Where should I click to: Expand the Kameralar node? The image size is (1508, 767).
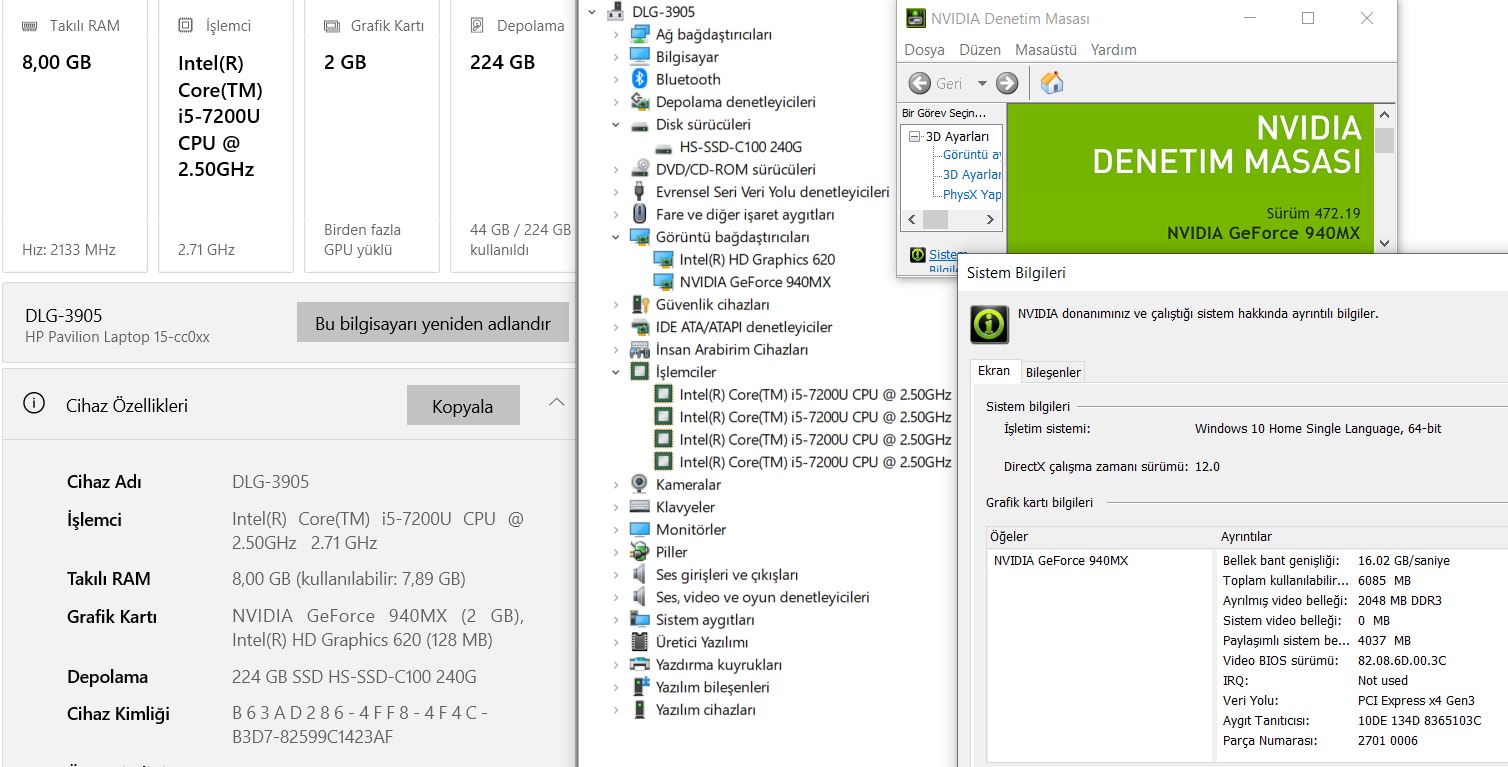616,484
